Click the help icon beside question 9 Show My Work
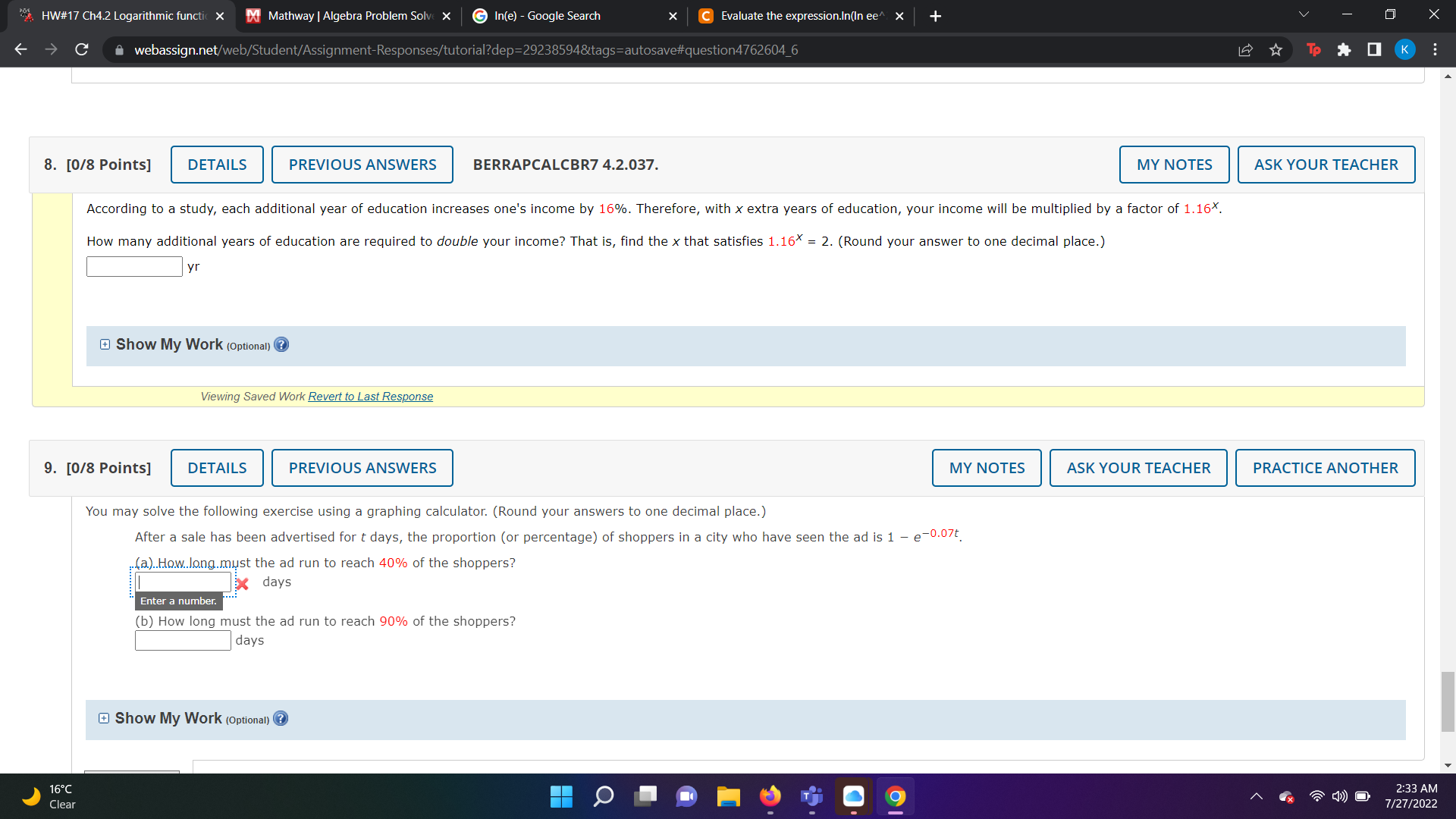The image size is (1456, 819). [x=281, y=718]
